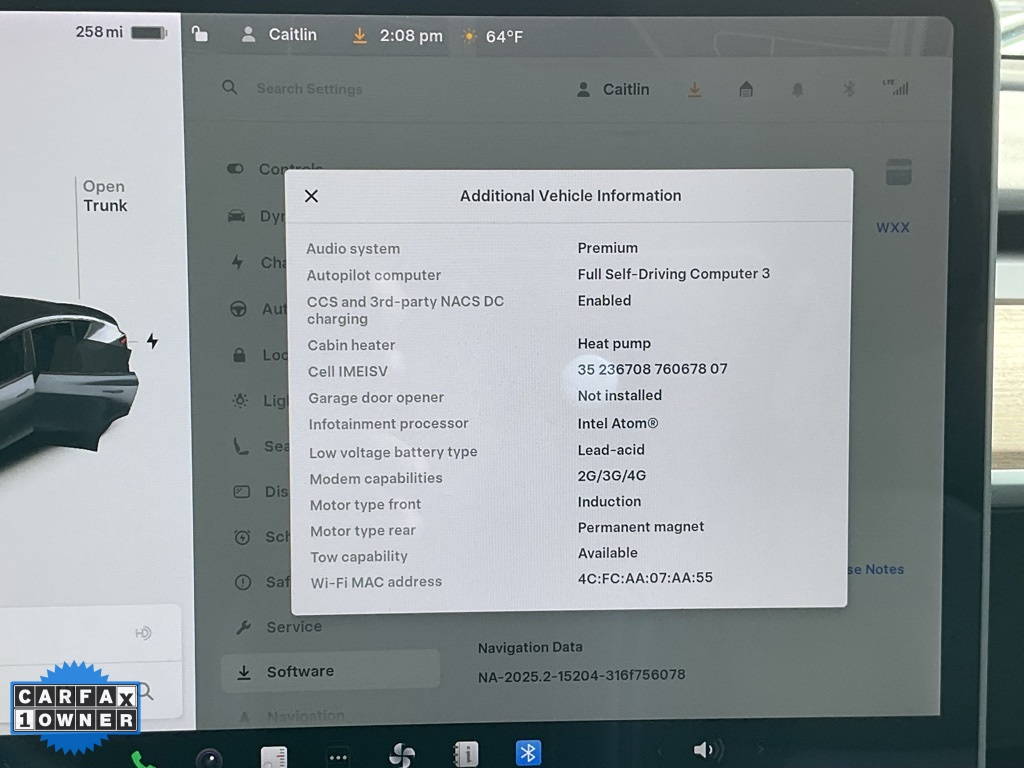The image size is (1024, 768).
Task: Tap the lock icon in status bar
Action: click(200, 35)
